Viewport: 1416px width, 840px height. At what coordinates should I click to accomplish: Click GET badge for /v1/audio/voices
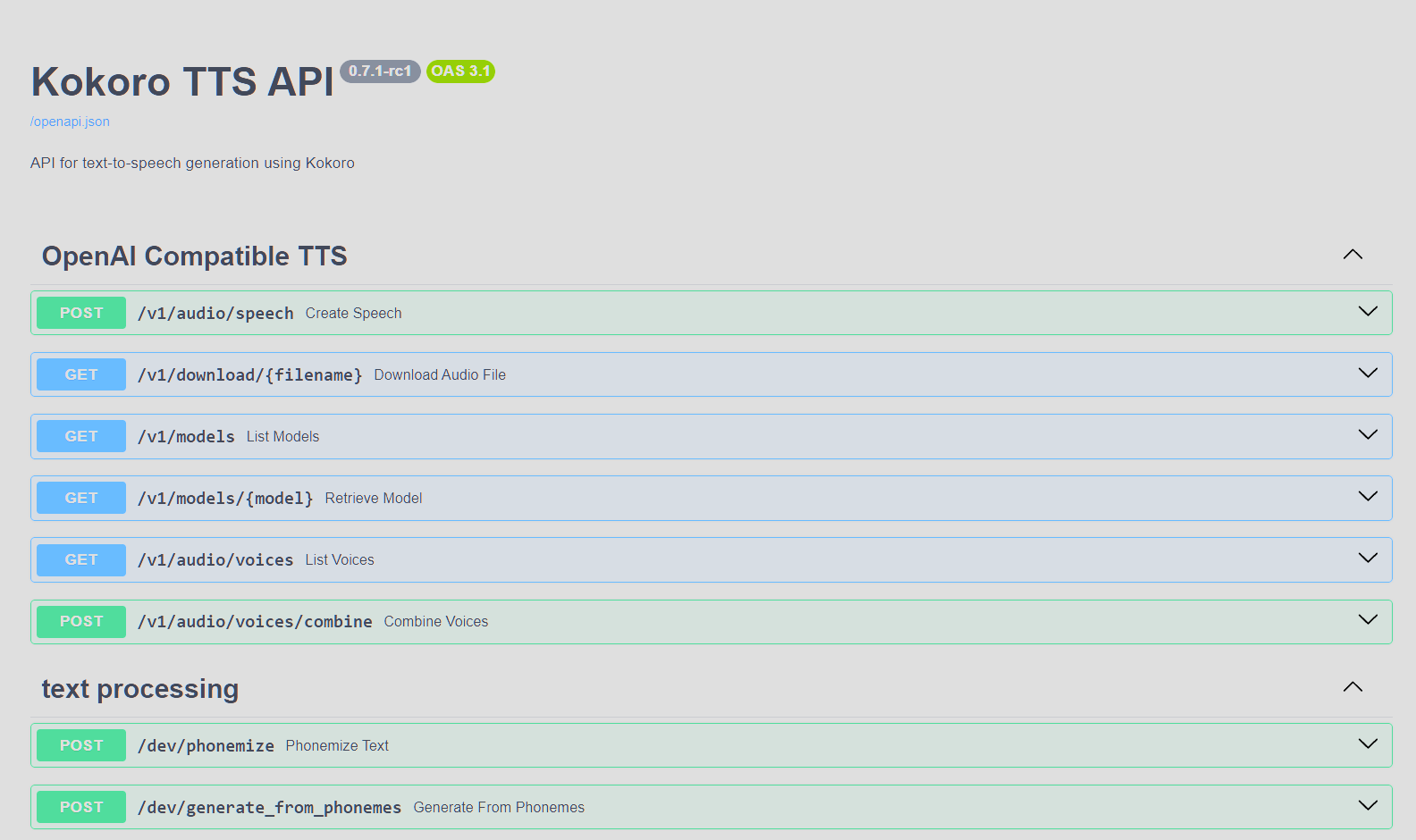tap(81, 559)
